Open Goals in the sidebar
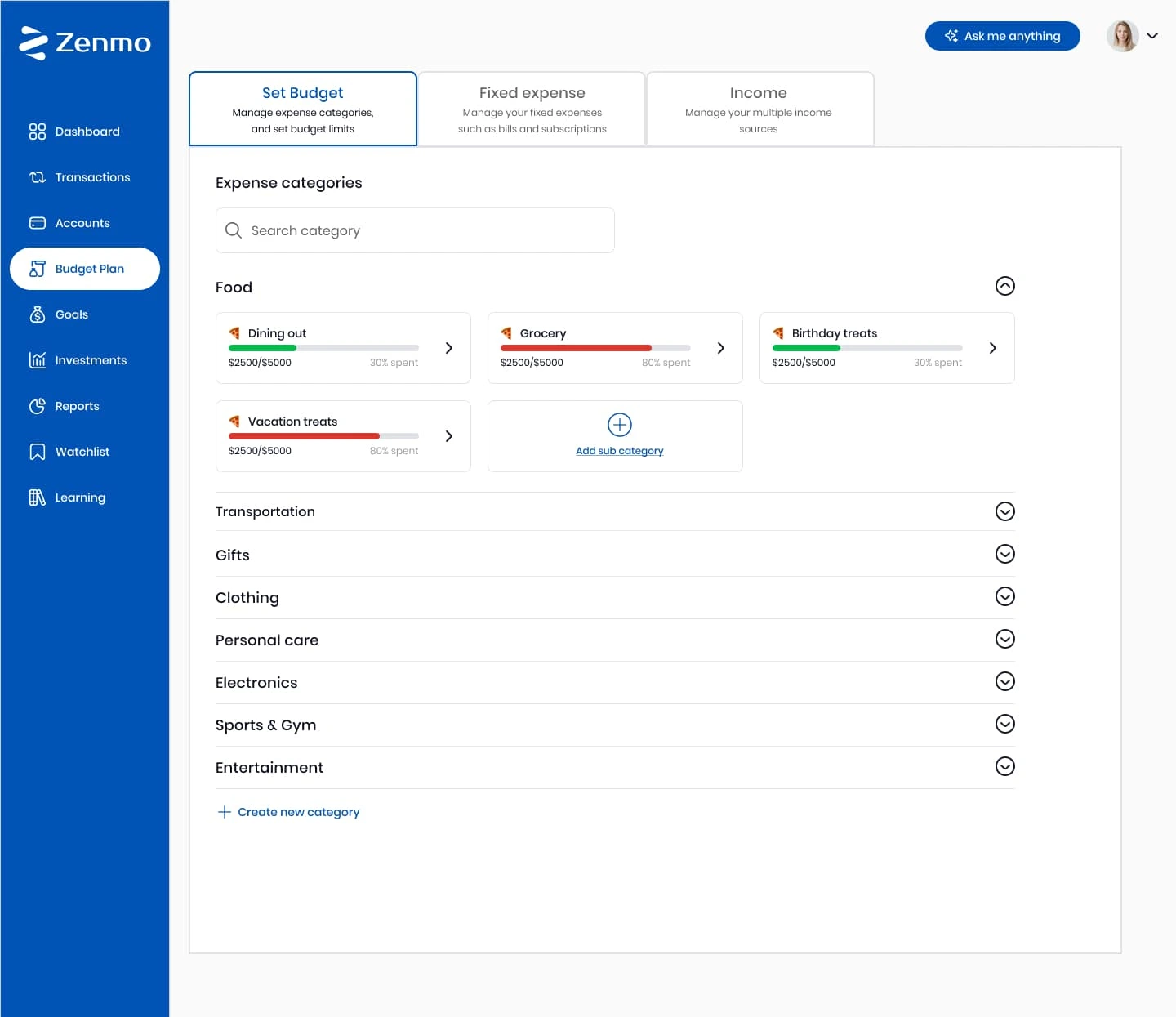Image resolution: width=1176 pixels, height=1017 pixels. (x=85, y=314)
